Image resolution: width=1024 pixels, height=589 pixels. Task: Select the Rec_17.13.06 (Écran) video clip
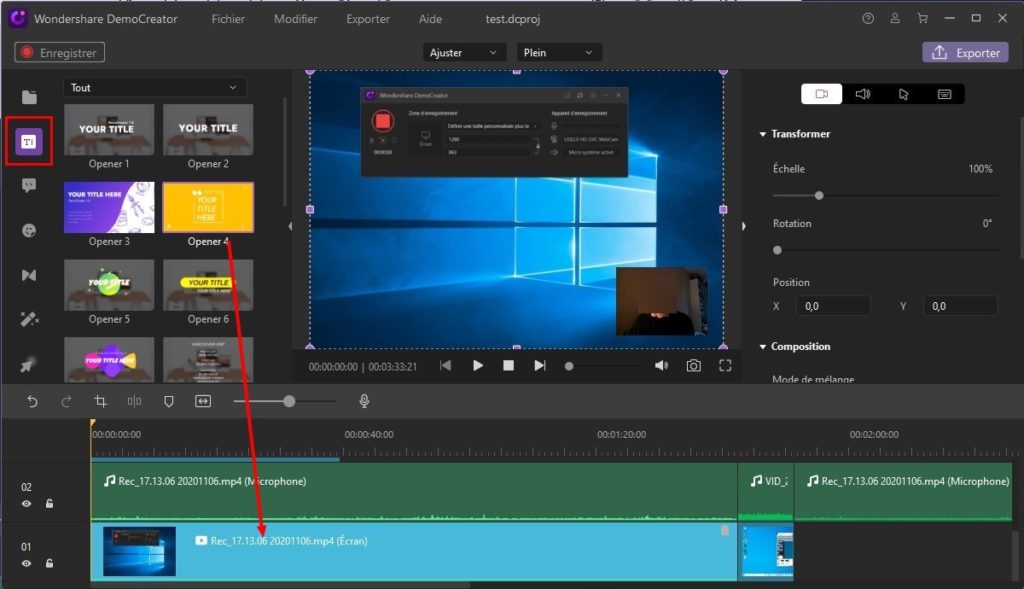pyautogui.click(x=413, y=551)
